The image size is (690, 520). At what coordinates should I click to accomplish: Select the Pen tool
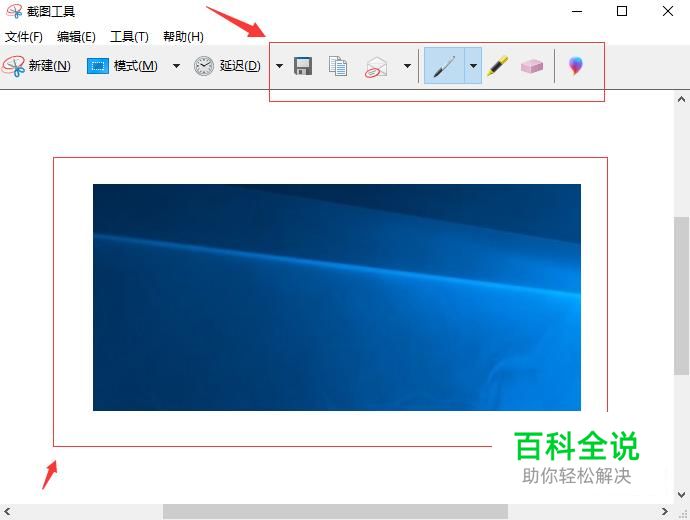(444, 66)
